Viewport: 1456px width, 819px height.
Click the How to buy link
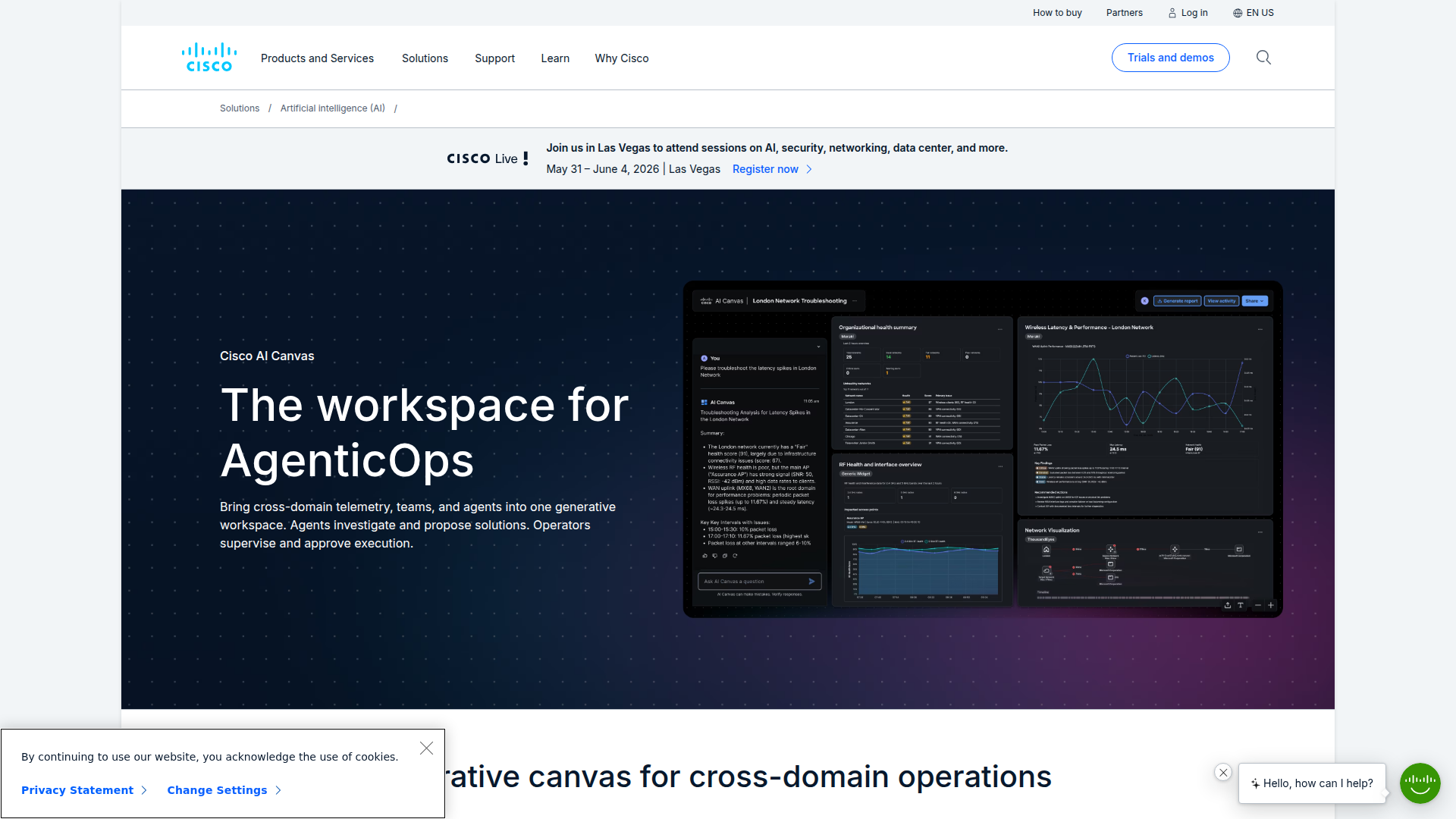(x=1057, y=13)
